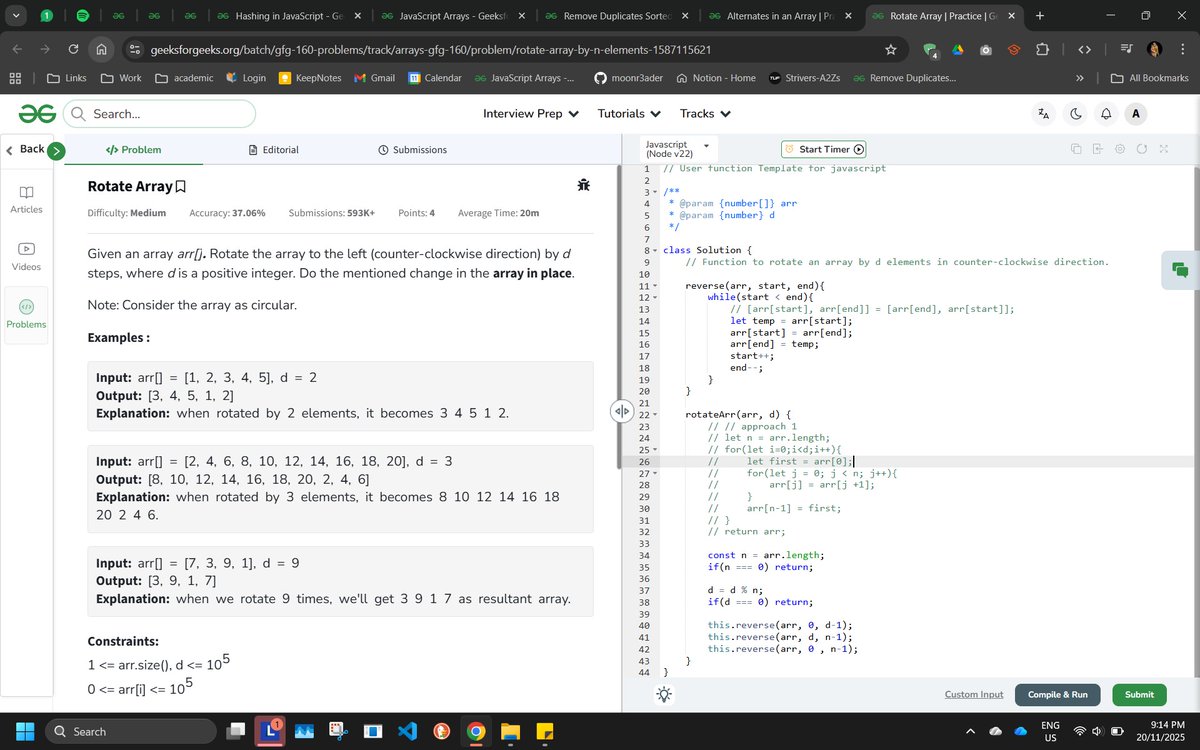Click Compile & Run
This screenshot has height=750, width=1200.
[x=1057, y=694]
